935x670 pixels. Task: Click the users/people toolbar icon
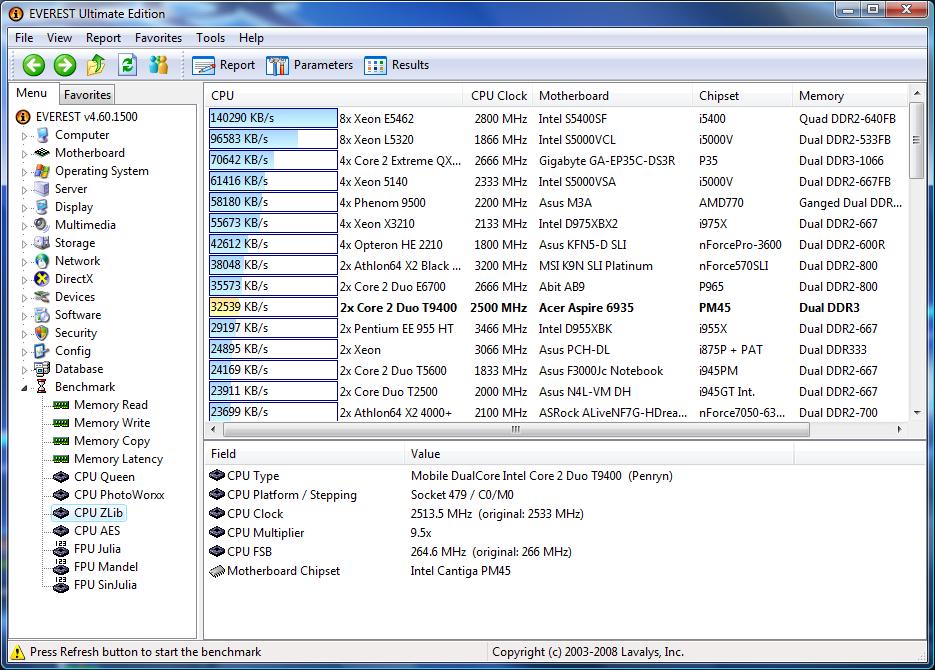pos(159,64)
